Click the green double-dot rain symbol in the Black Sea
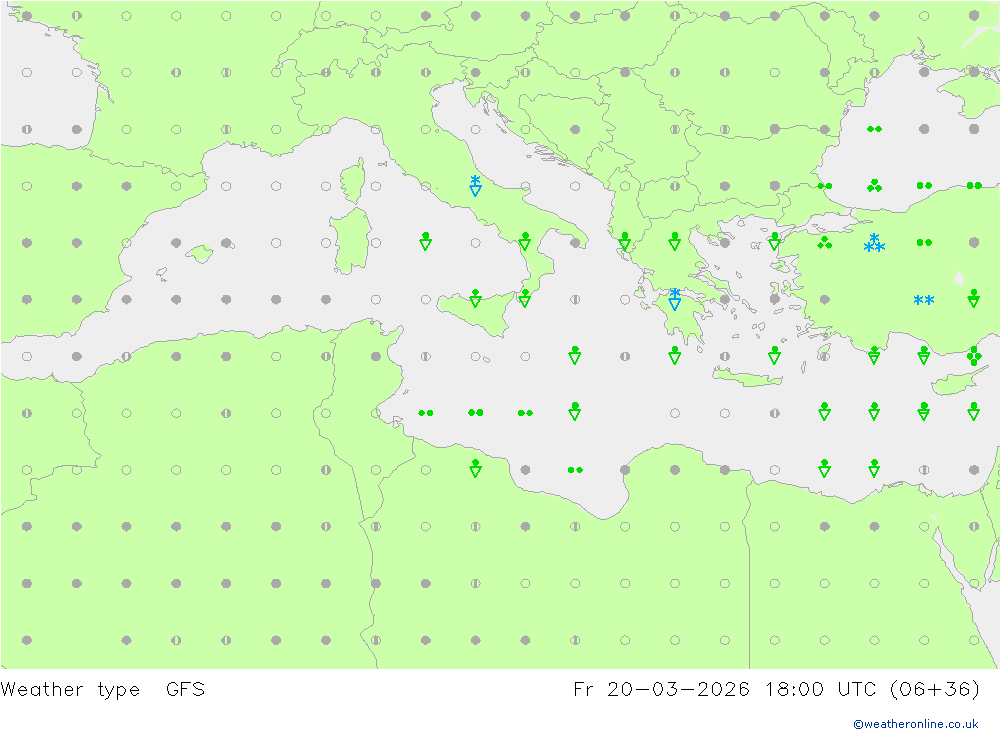 874,129
